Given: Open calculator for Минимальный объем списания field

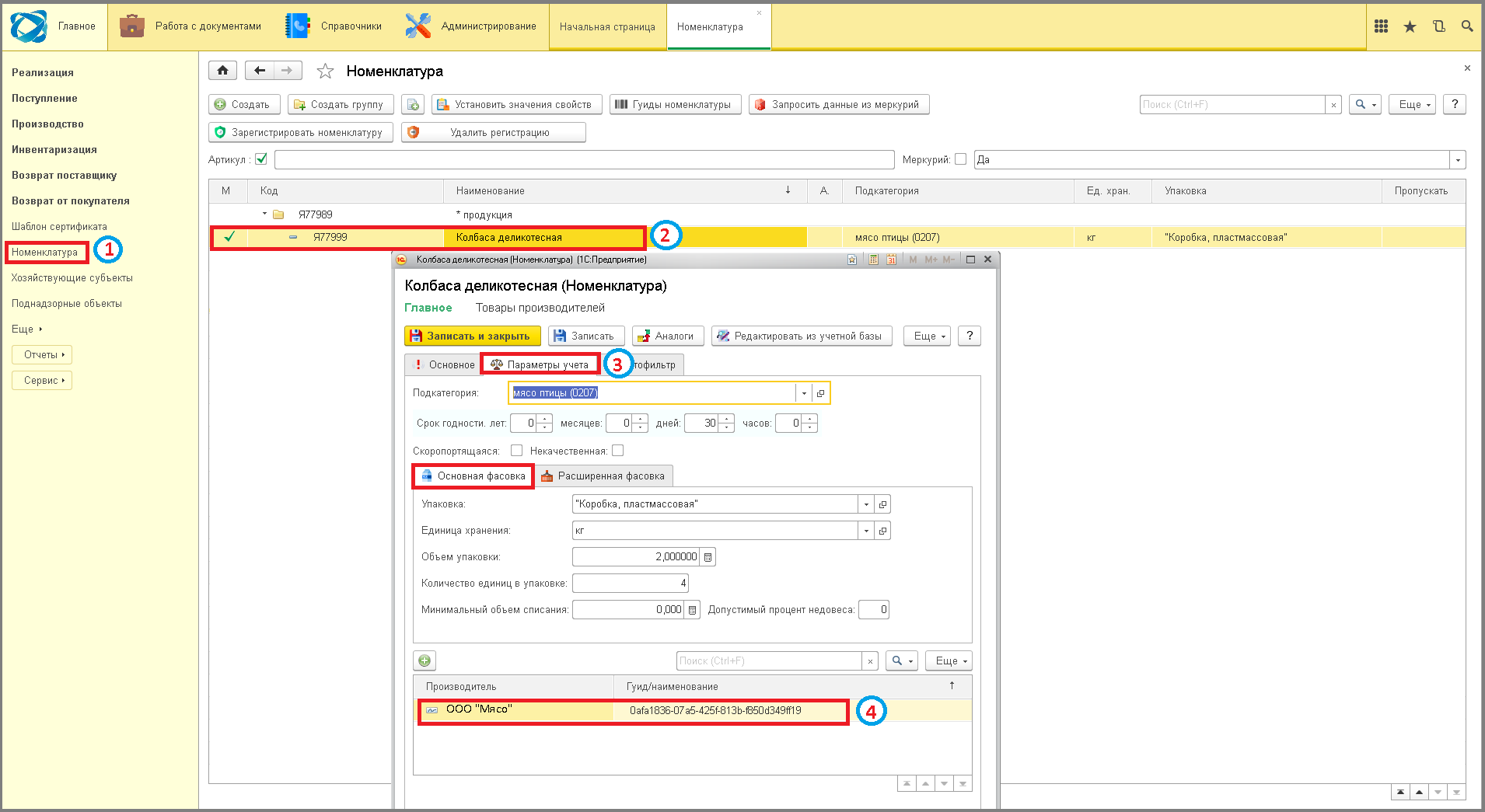Looking at the screenshot, I should 692,610.
